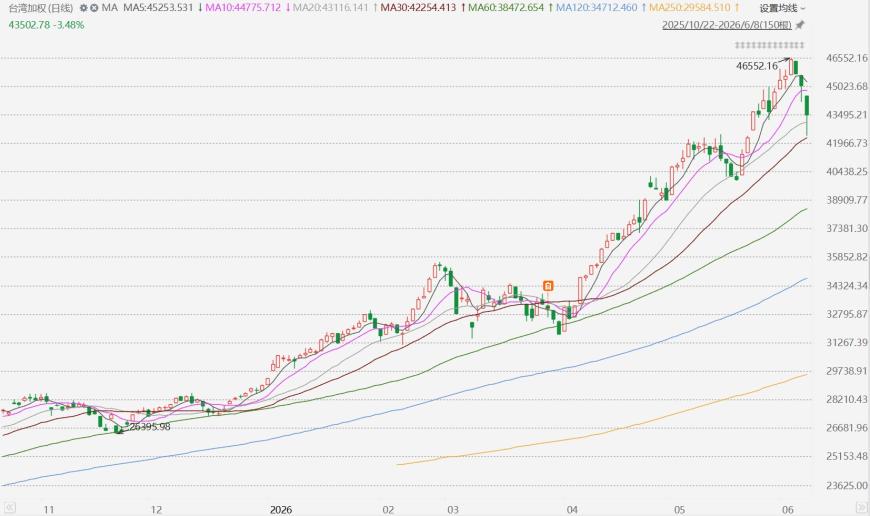Click the 40438.25 price axis label

tap(847, 171)
